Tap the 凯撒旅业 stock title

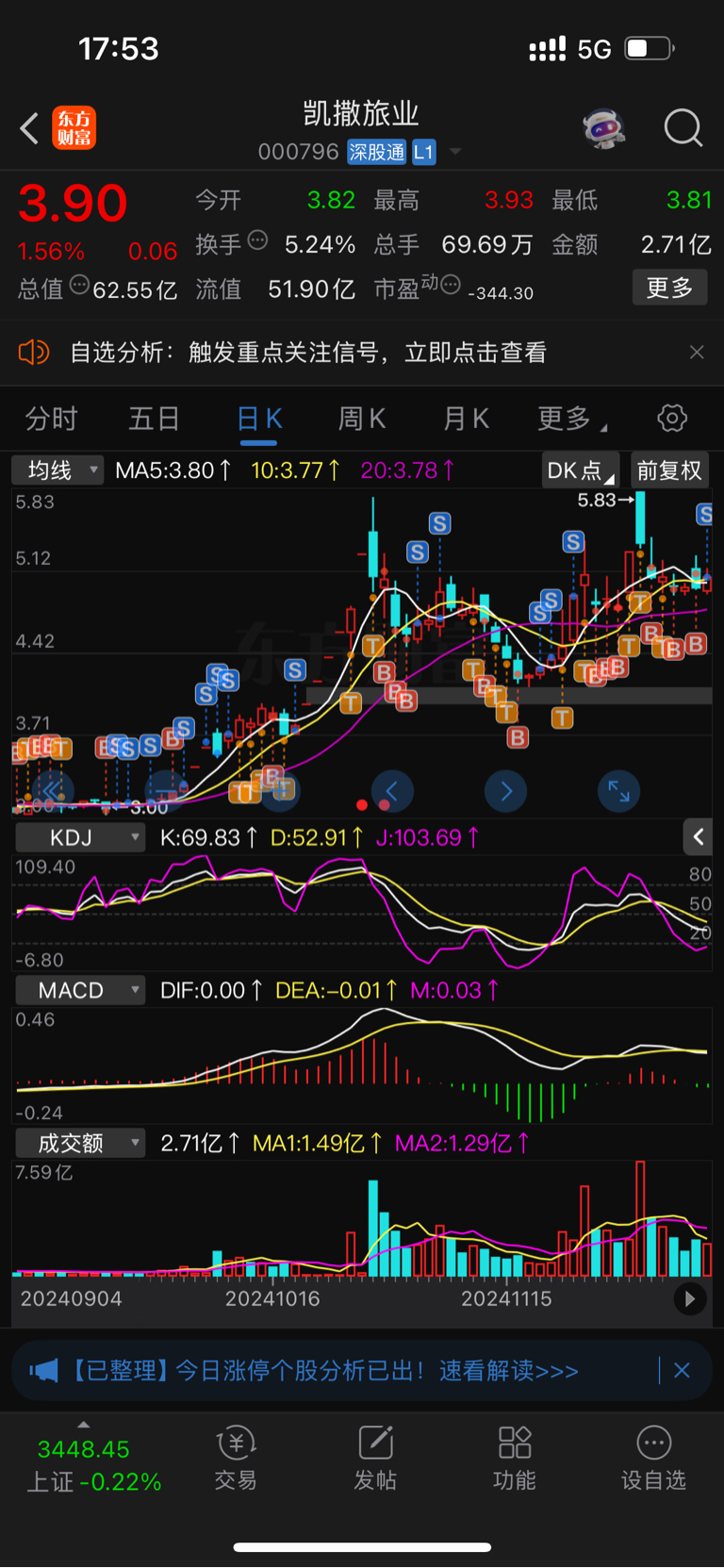pyautogui.click(x=361, y=113)
